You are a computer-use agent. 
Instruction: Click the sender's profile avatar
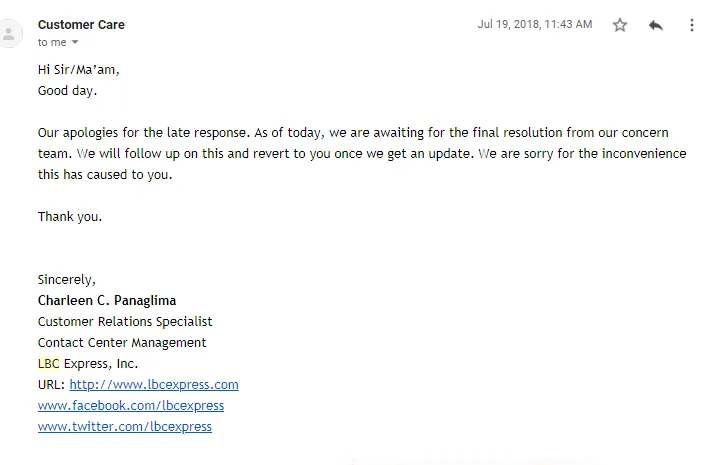pyautogui.click(x=10, y=33)
